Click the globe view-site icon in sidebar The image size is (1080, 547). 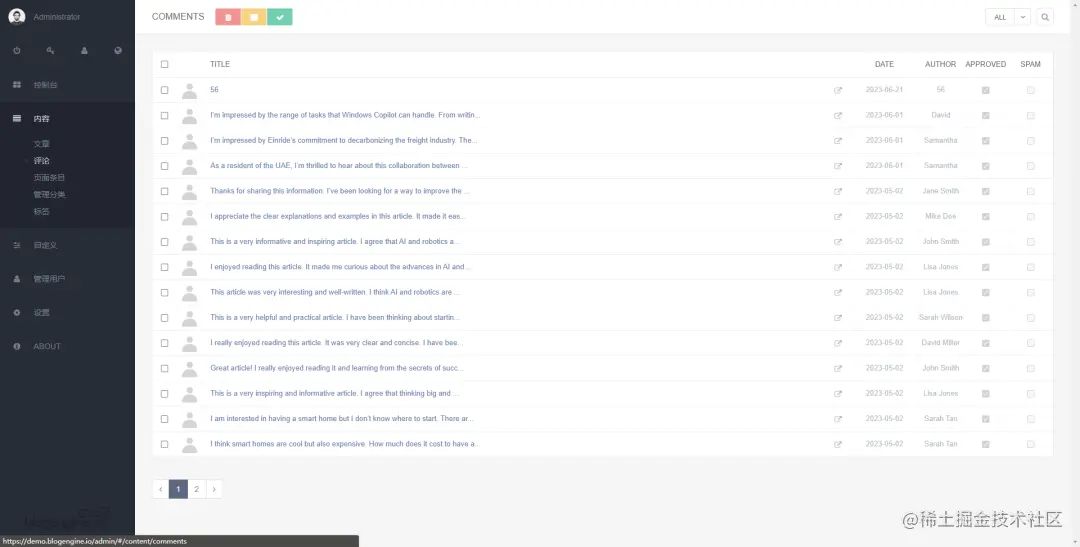(x=118, y=50)
